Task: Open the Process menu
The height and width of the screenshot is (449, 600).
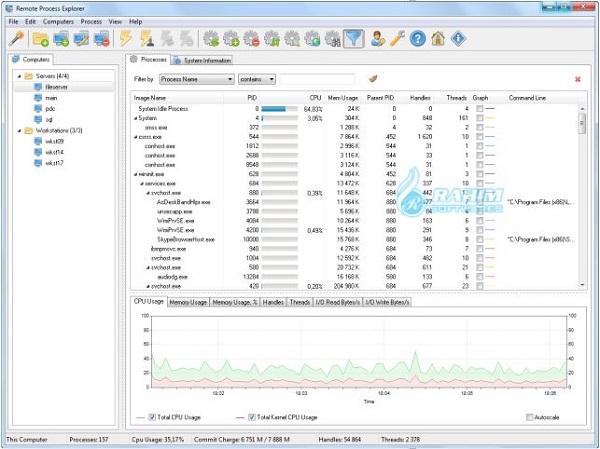Action: pyautogui.click(x=90, y=21)
